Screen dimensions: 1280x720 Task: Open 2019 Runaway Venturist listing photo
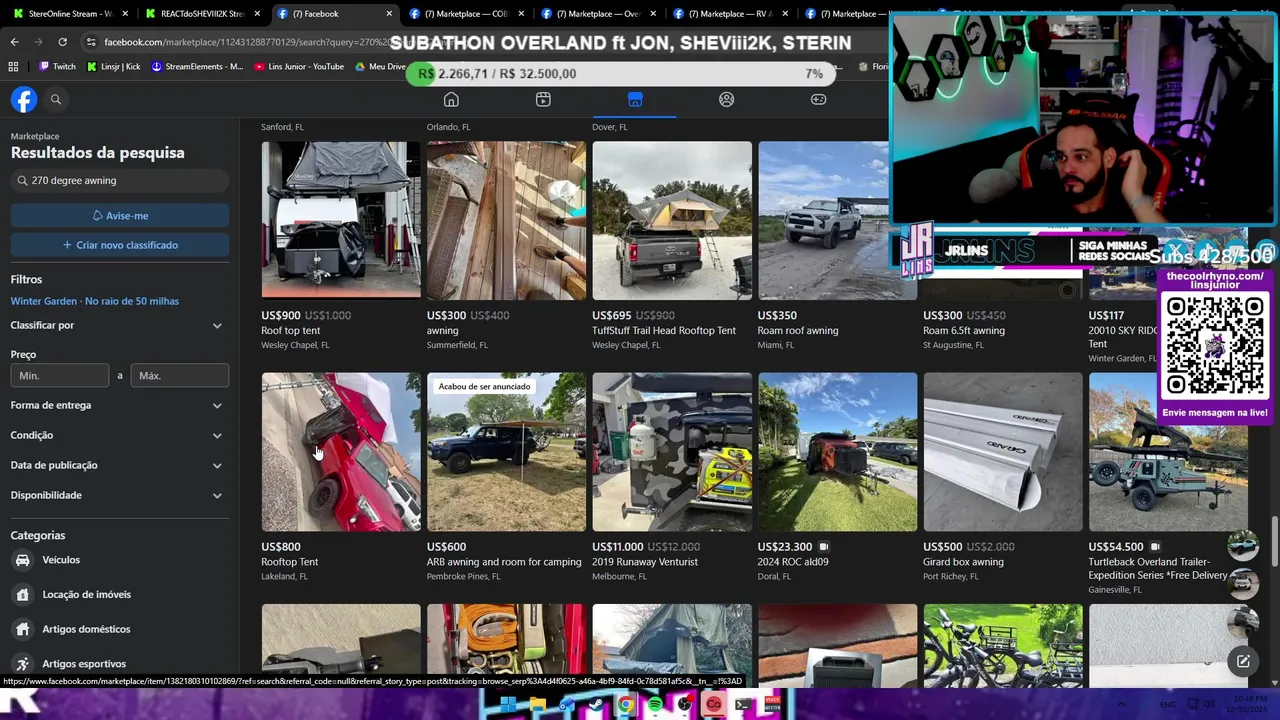click(x=672, y=452)
